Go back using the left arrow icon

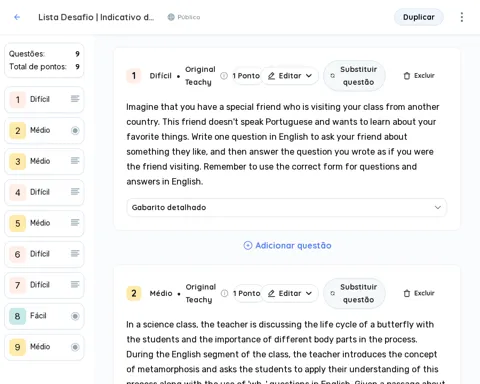tap(17, 17)
